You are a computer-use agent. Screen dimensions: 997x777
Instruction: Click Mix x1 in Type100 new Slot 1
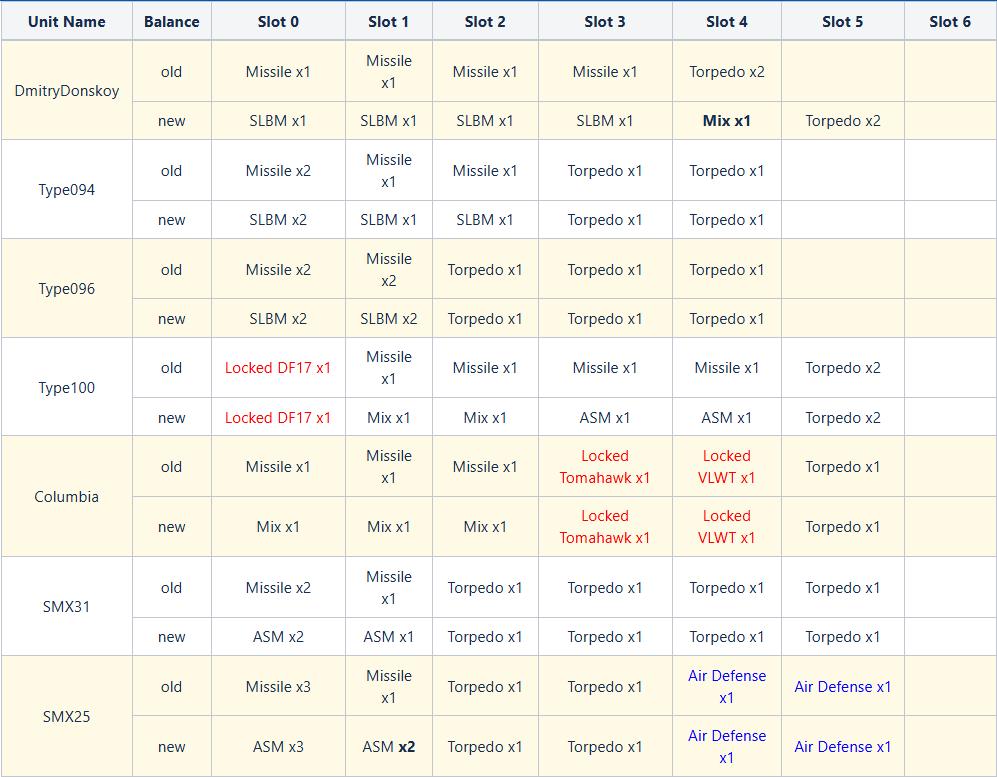pos(388,418)
